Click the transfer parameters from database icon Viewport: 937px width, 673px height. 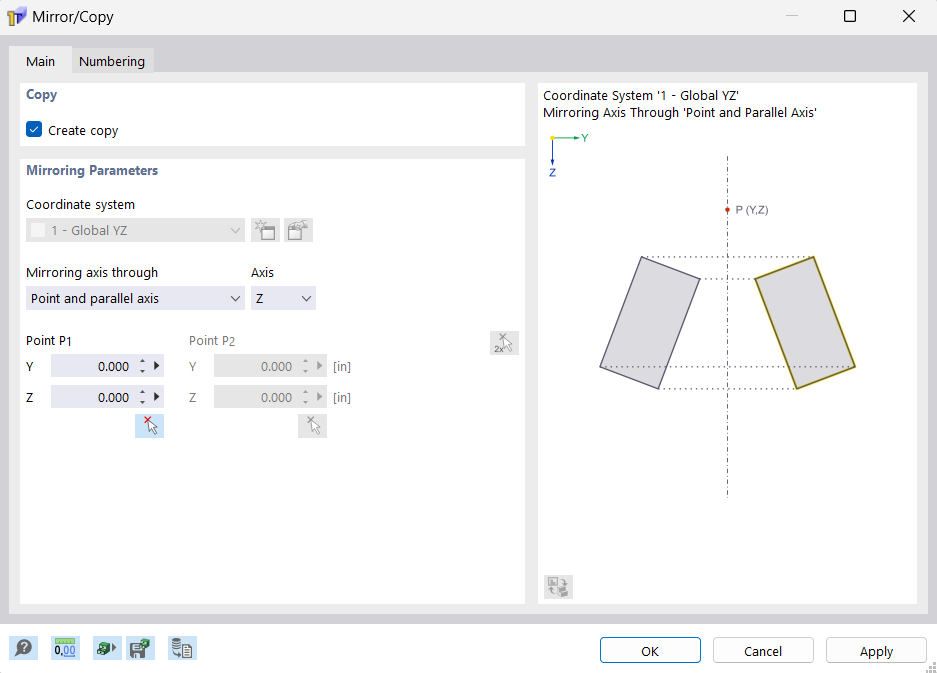182,648
